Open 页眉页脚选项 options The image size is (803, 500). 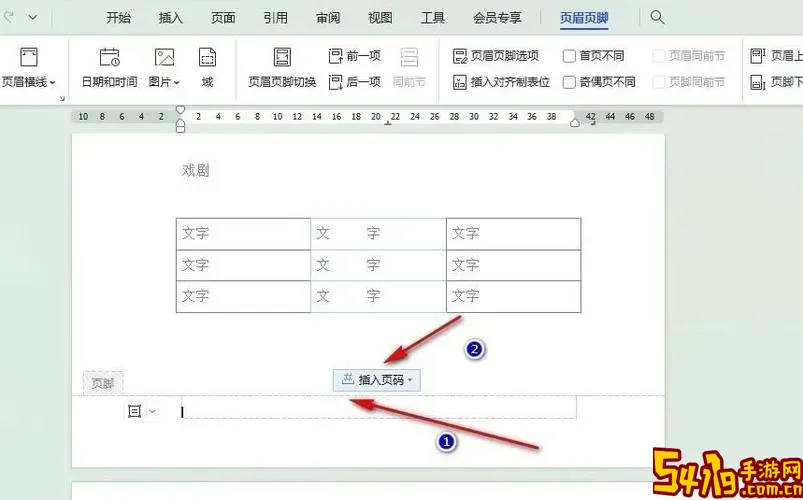pyautogui.click(x=496, y=55)
